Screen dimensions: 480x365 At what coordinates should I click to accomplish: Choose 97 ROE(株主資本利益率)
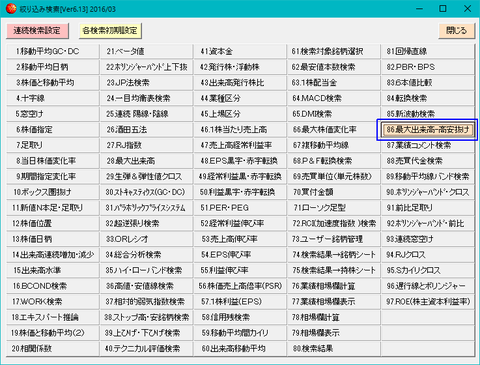click(428, 302)
